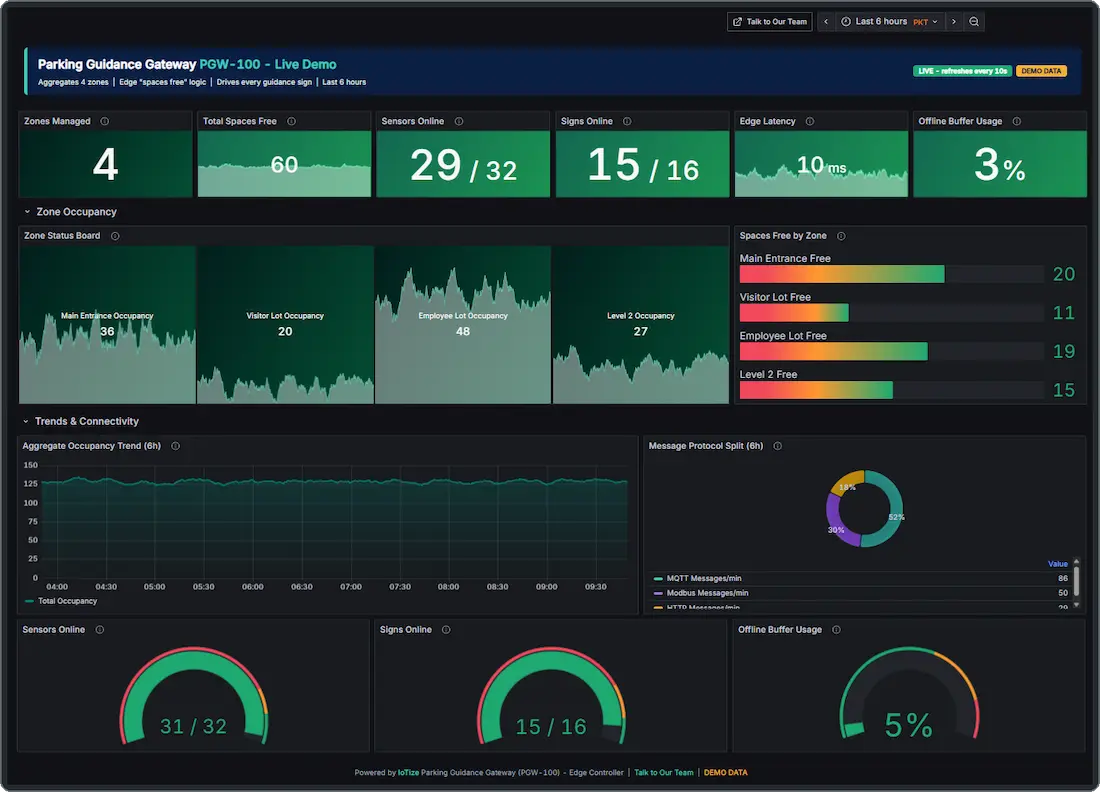The image size is (1100, 792).
Task: Open info icon for Edge Latency panel
Action: [x=810, y=121]
